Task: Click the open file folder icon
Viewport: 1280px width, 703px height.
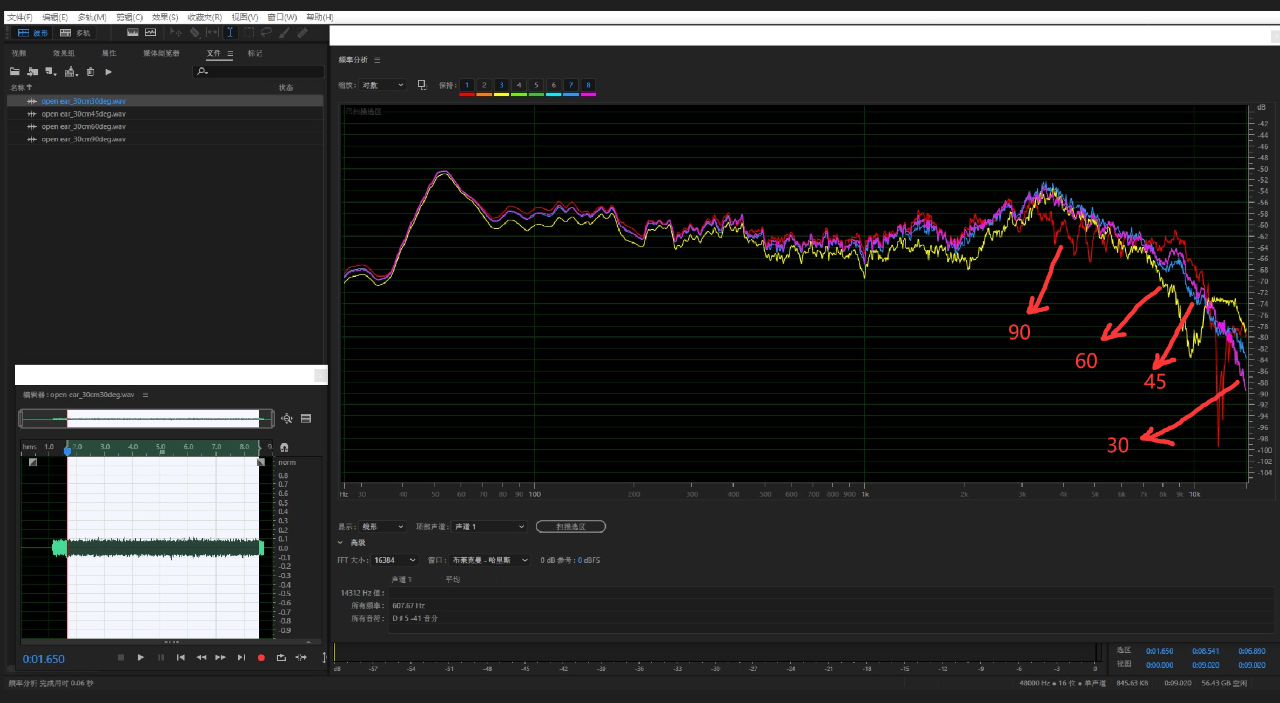Action: tap(14, 72)
